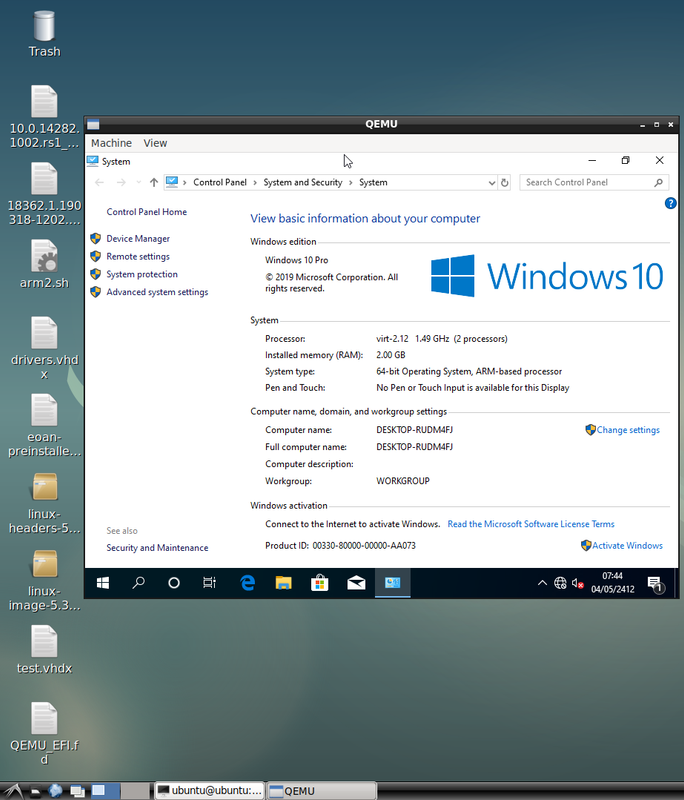Open Microsoft Store taskbar icon

[320, 583]
